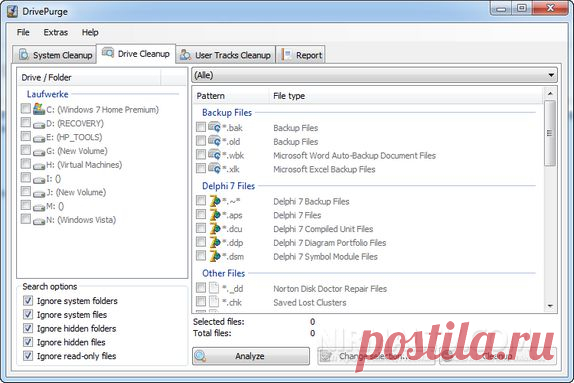Click the drive icon next to G: (New Volume)
Image resolution: width=574 pixels, height=383 pixels.
point(39,152)
